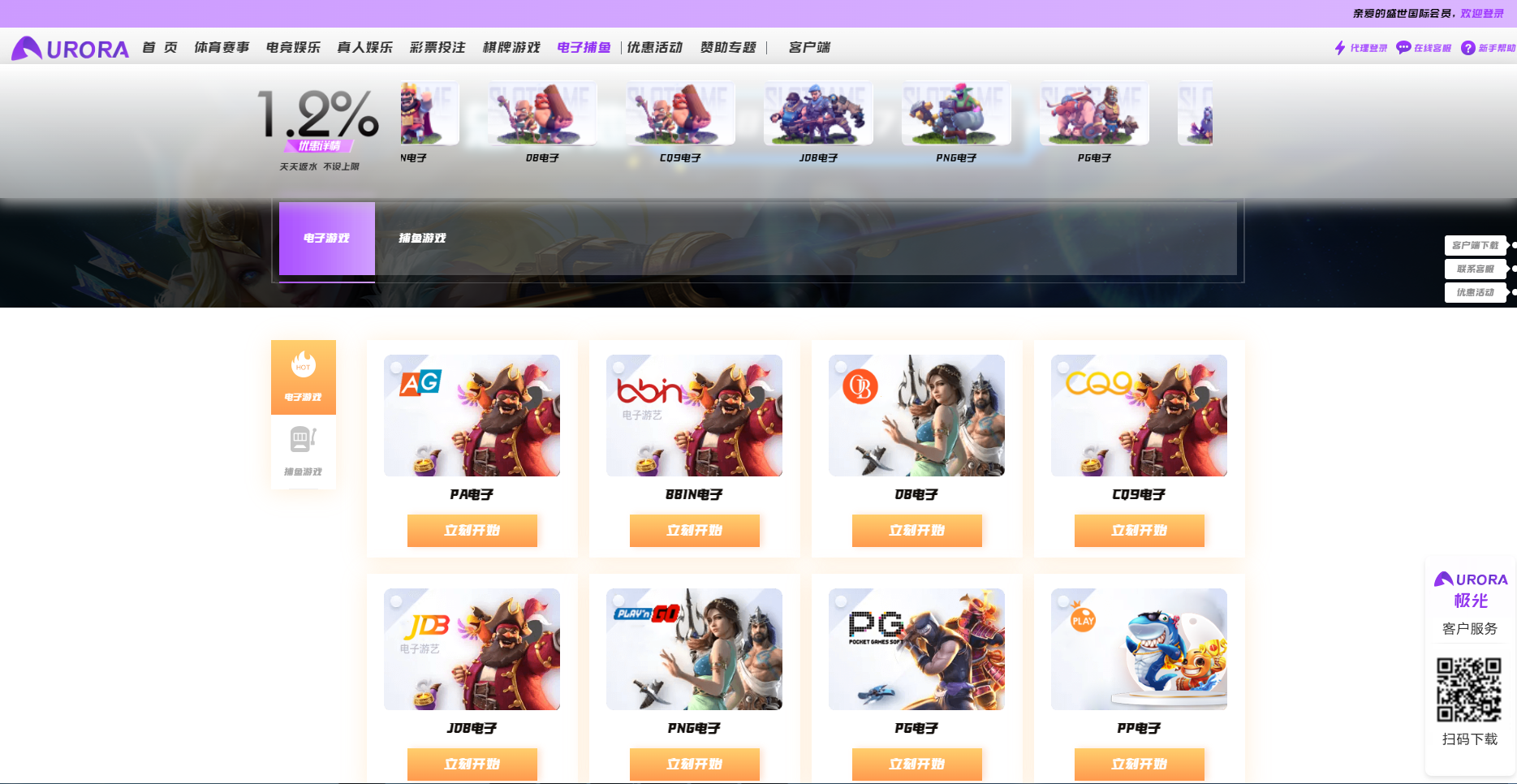The height and width of the screenshot is (784, 1517).
Task: Click 立刻开始 under JDB电子 card
Action: (472, 765)
